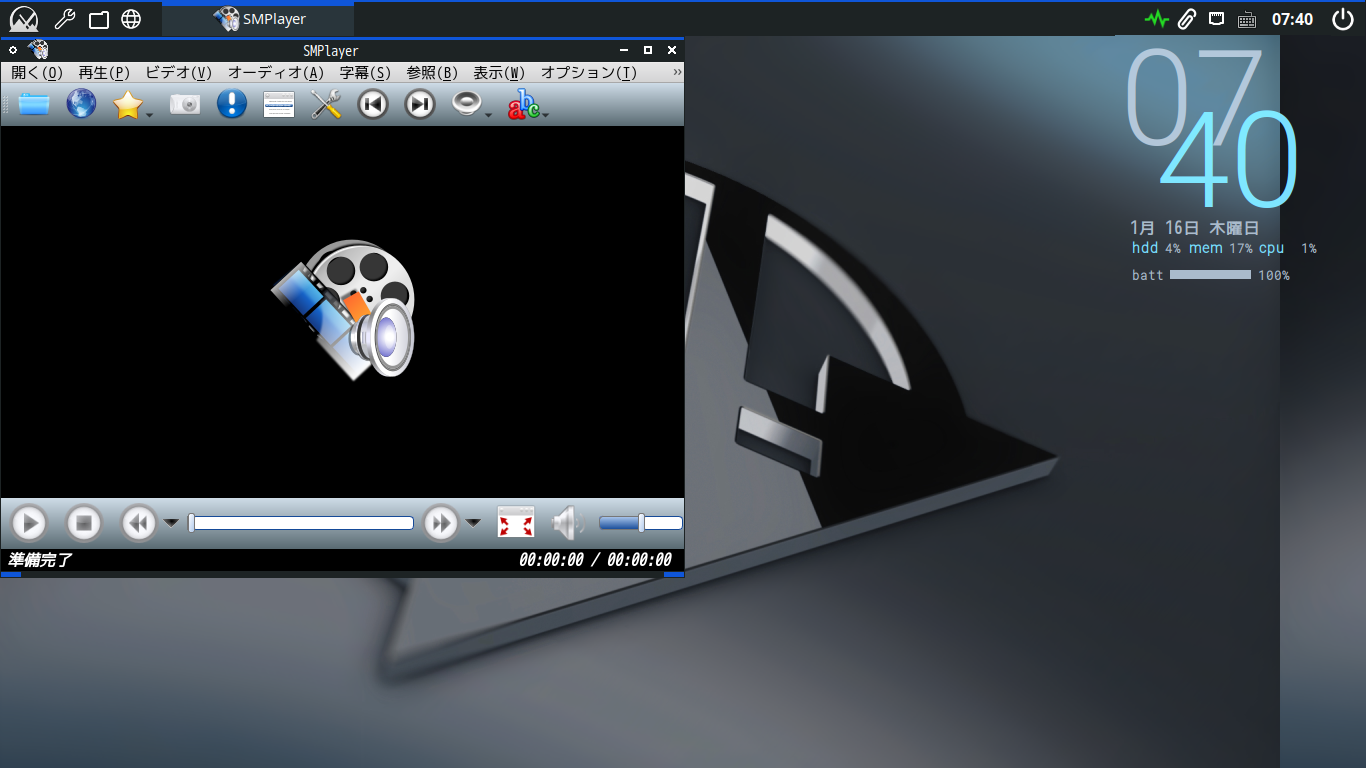
Task: Open the power menu in the top panel
Action: (x=1343, y=19)
